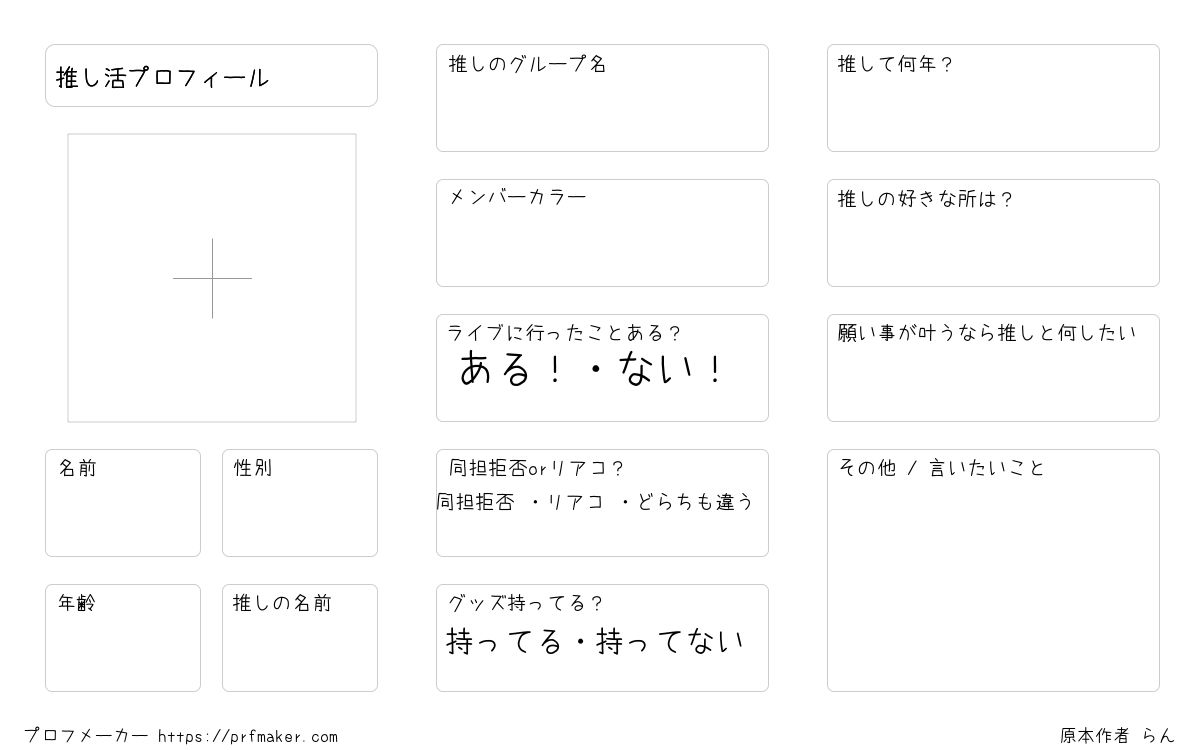Select the 願い事が叶うなら box
Viewport: 1200px width, 750px height.
(993, 368)
